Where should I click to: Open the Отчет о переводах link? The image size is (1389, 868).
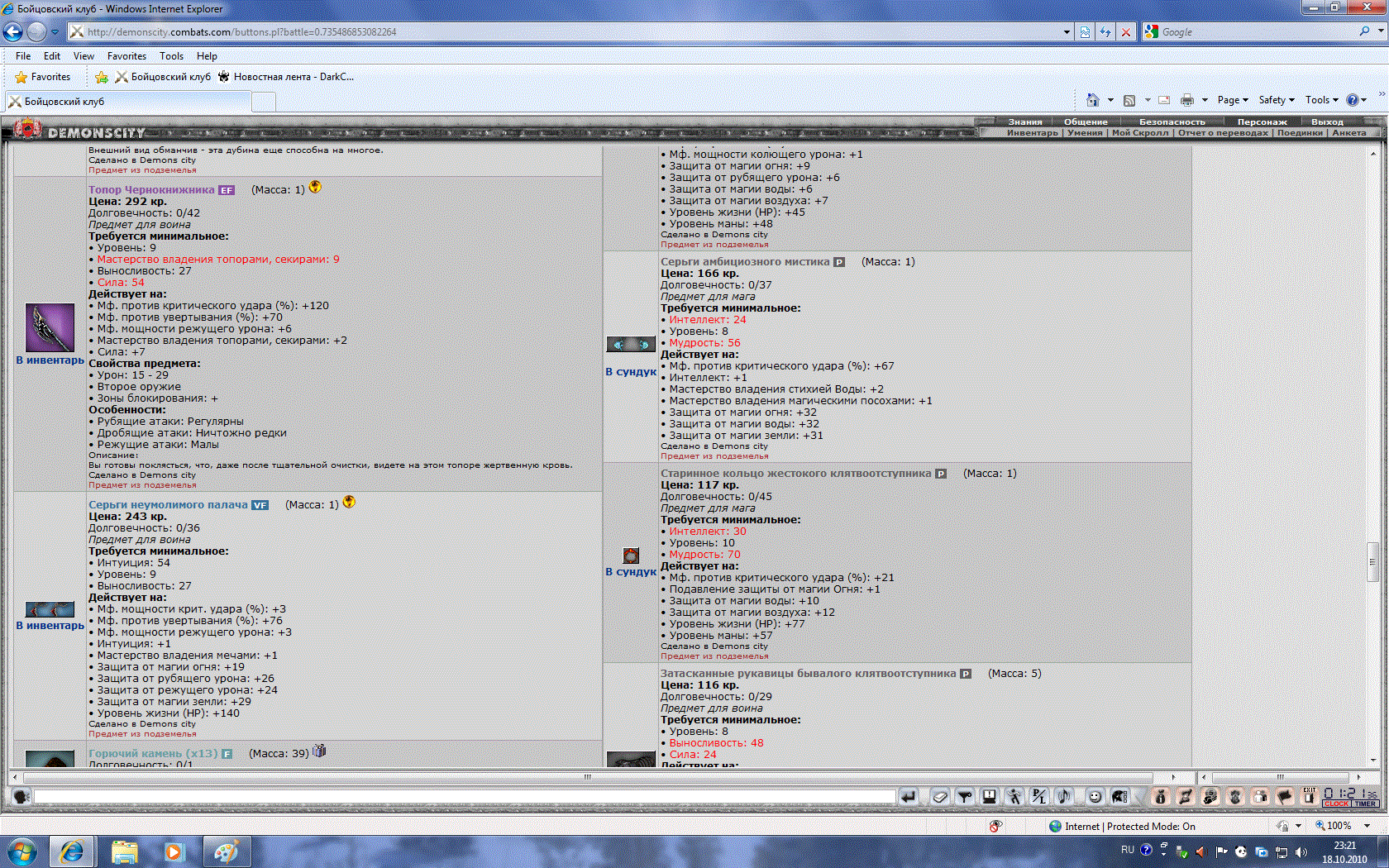(x=1223, y=133)
